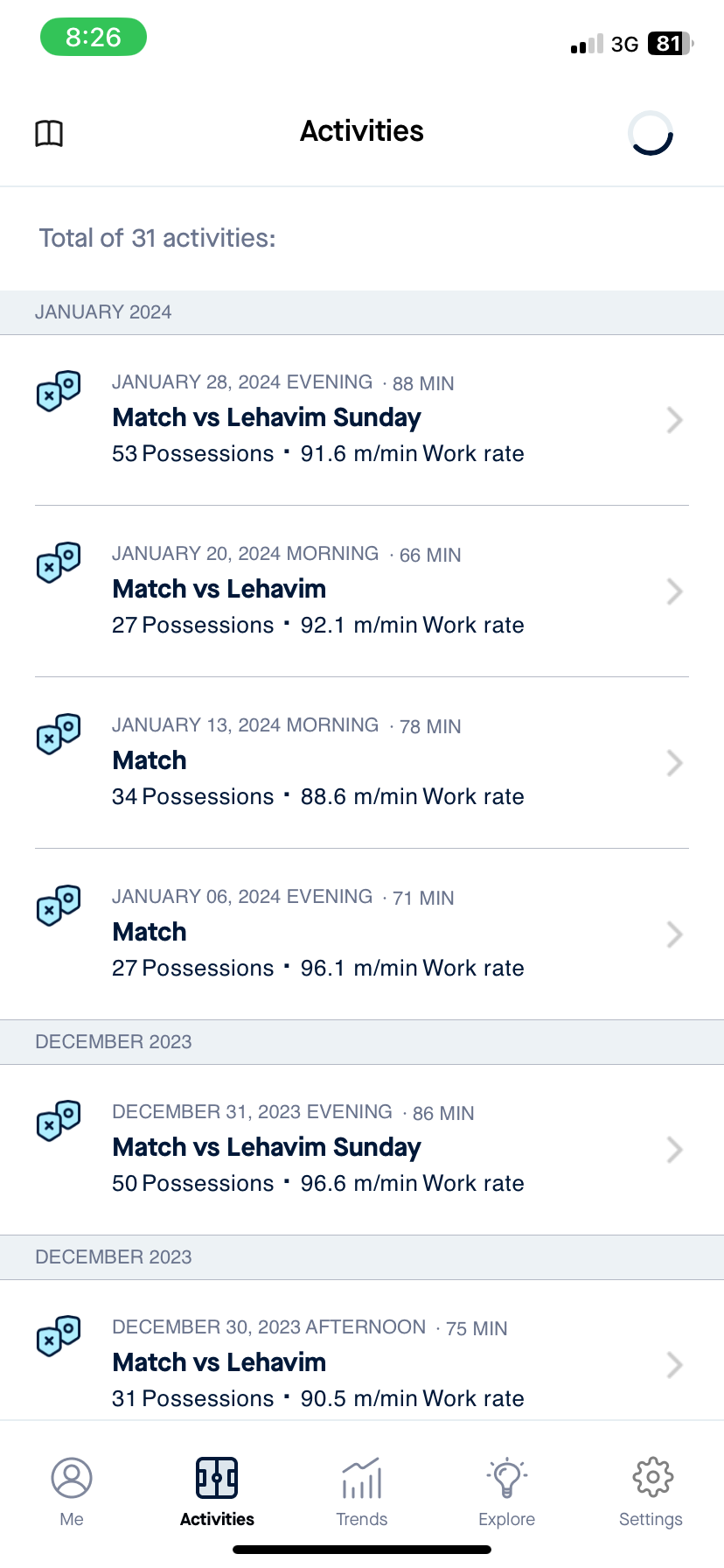The width and height of the screenshot is (724, 1568).
Task: Open January 13 Match activity title
Action: point(150,760)
